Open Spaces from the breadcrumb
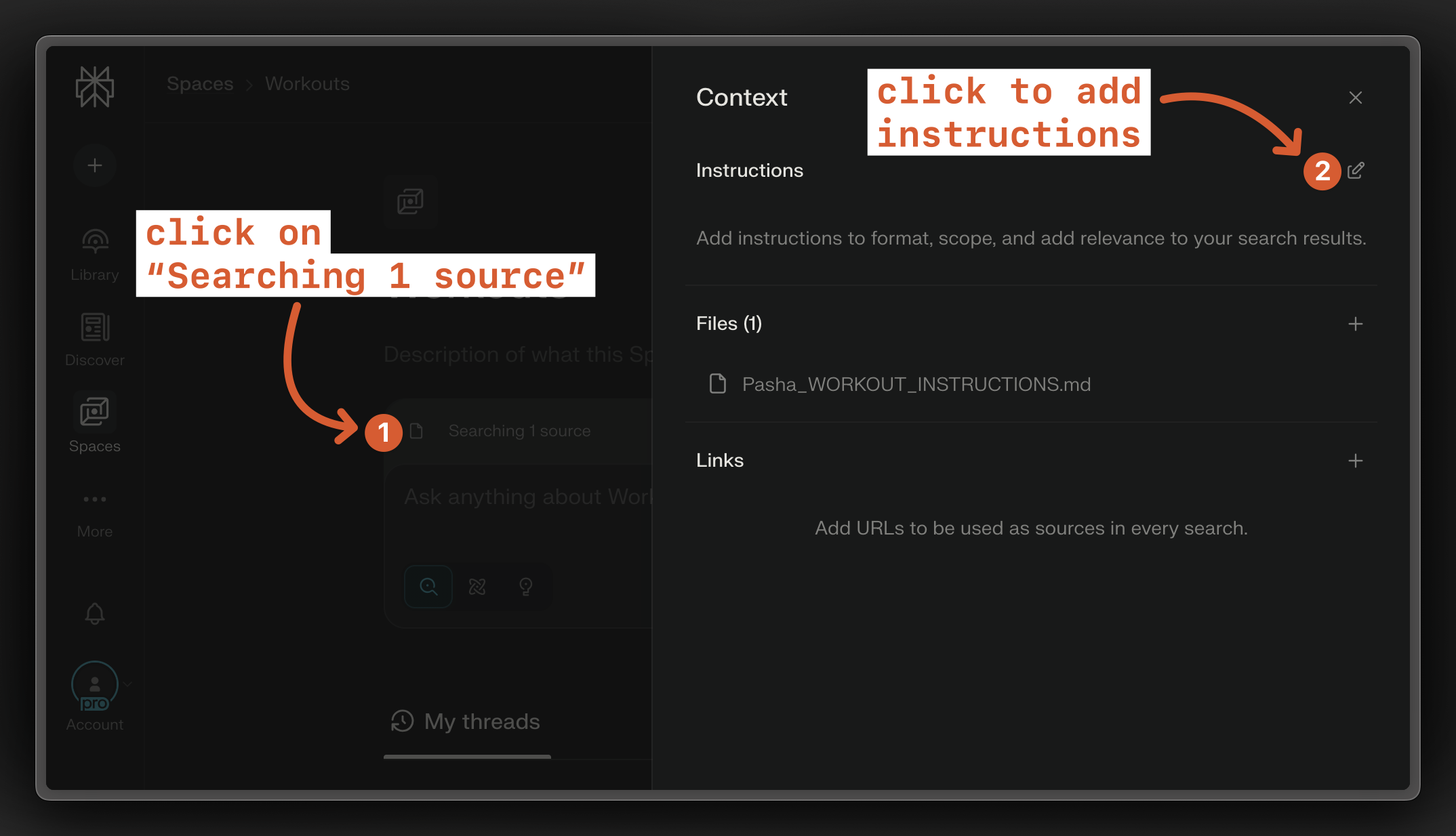1456x836 pixels. point(199,83)
